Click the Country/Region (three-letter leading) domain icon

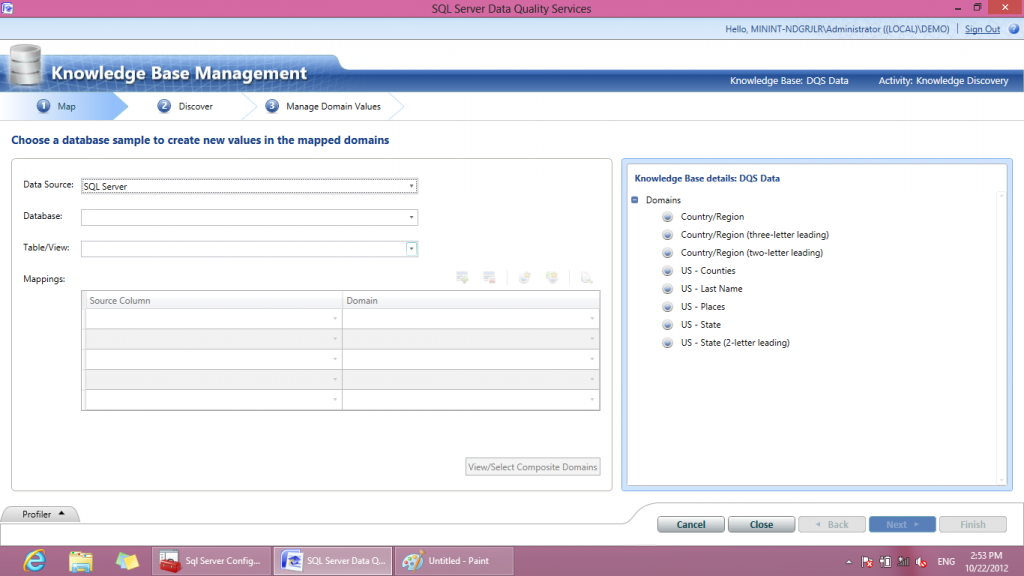667,234
